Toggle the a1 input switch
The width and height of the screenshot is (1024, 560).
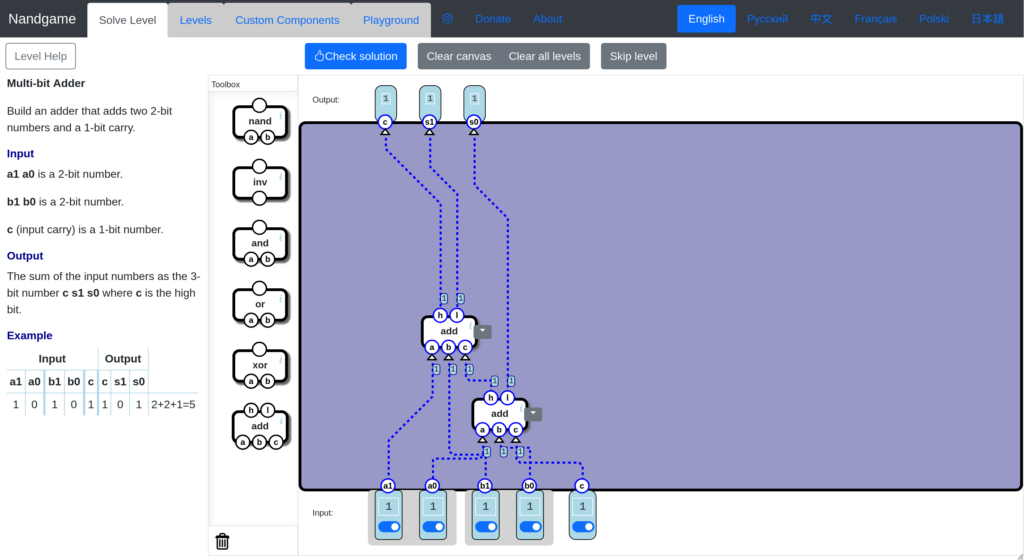[x=388, y=526]
